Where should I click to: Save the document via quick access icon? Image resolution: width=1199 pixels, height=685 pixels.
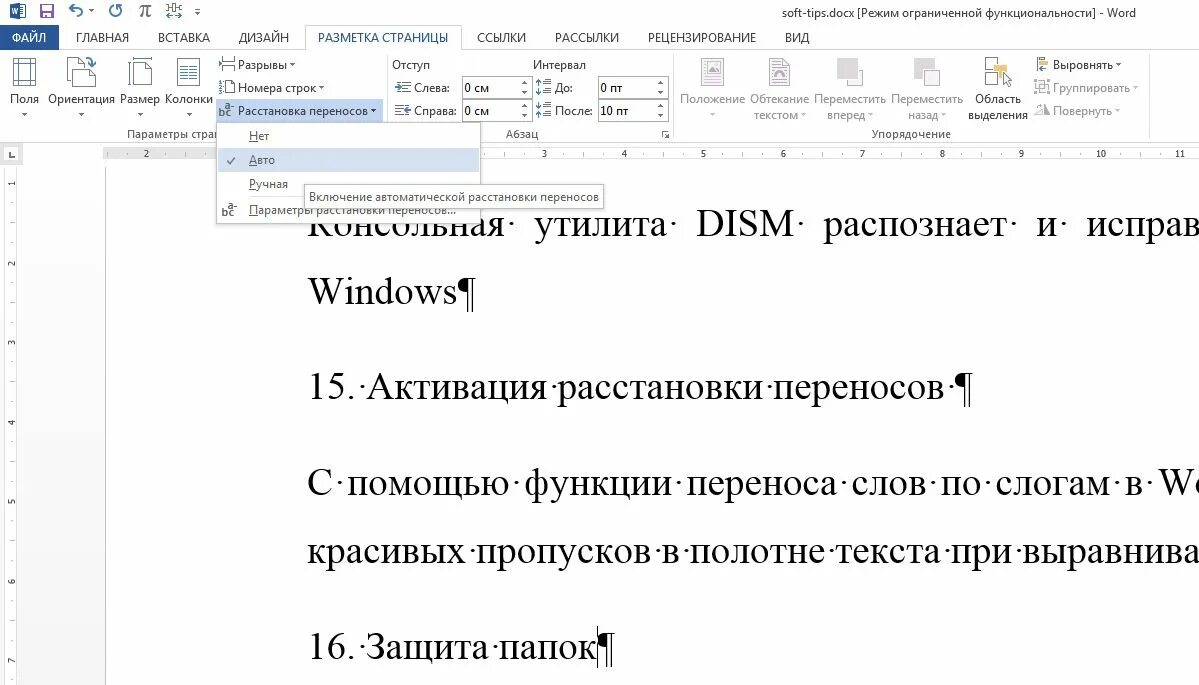47,11
